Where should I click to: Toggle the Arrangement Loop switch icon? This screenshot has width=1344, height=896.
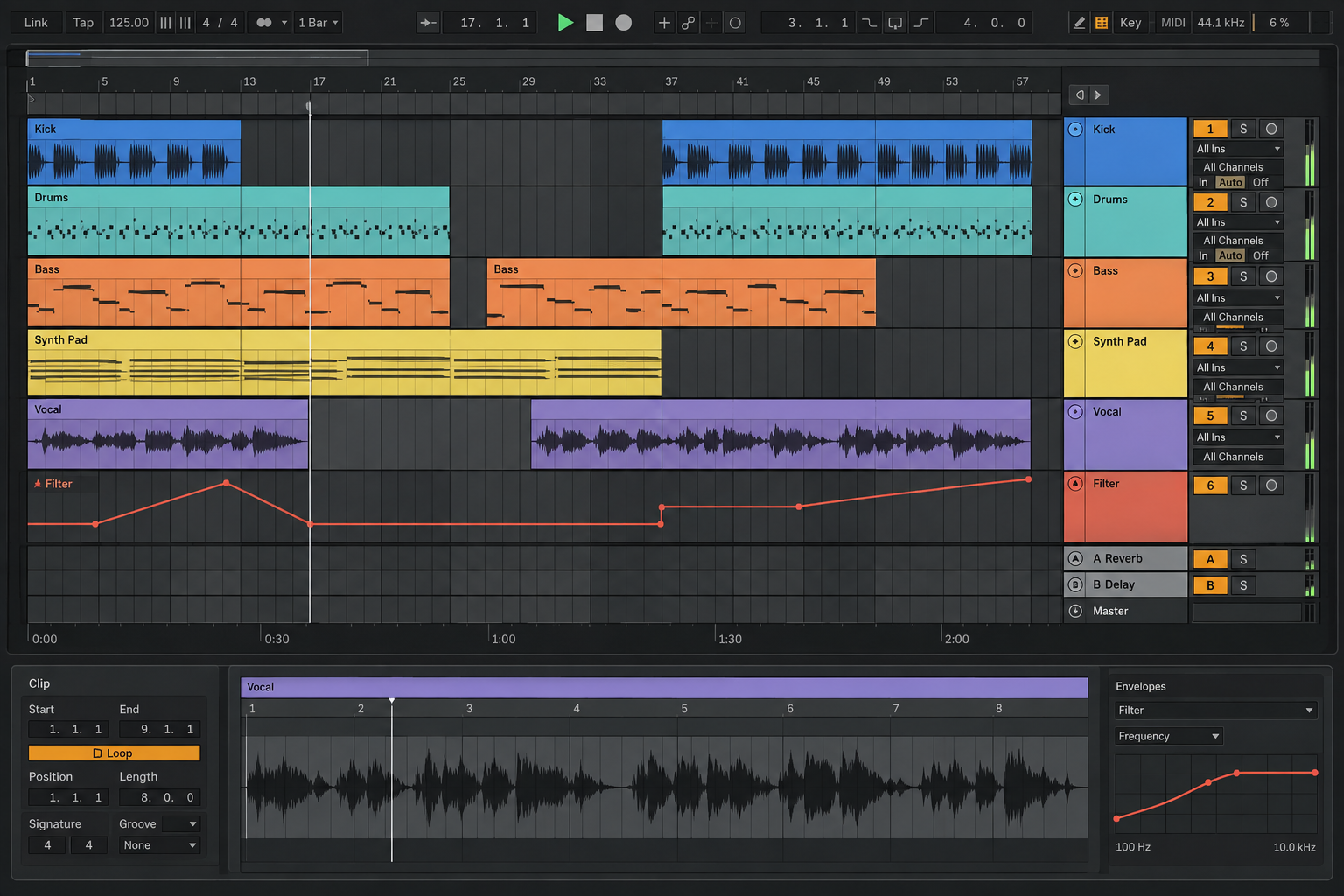pyautogui.click(x=895, y=23)
